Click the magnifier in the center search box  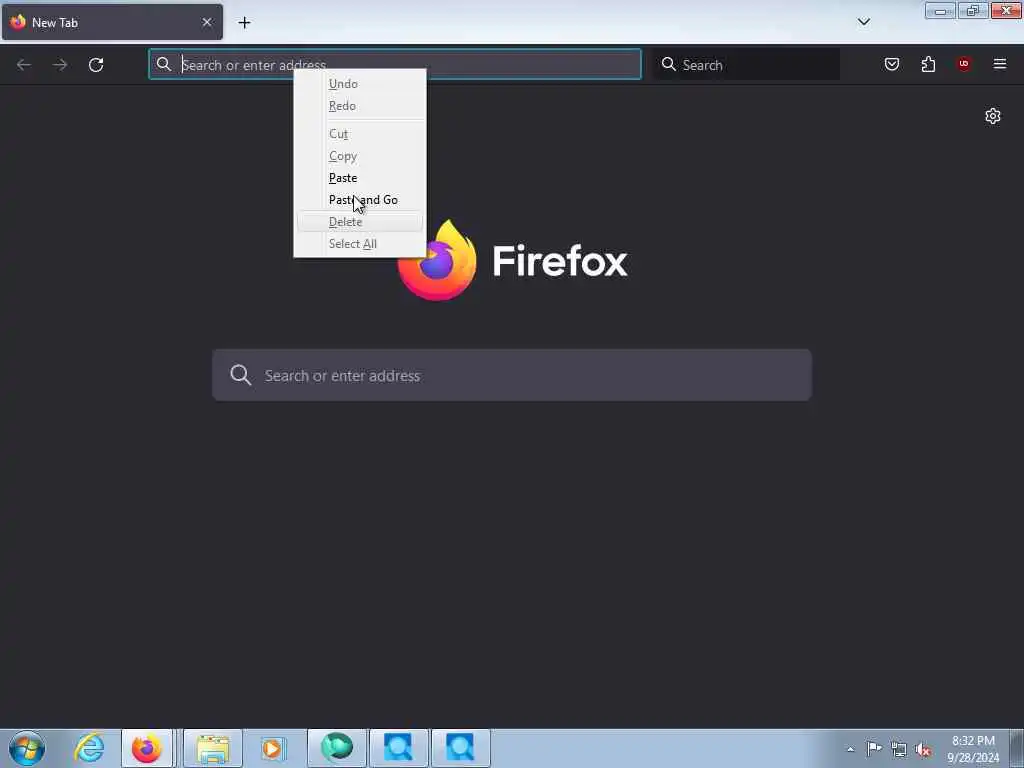[x=240, y=375]
